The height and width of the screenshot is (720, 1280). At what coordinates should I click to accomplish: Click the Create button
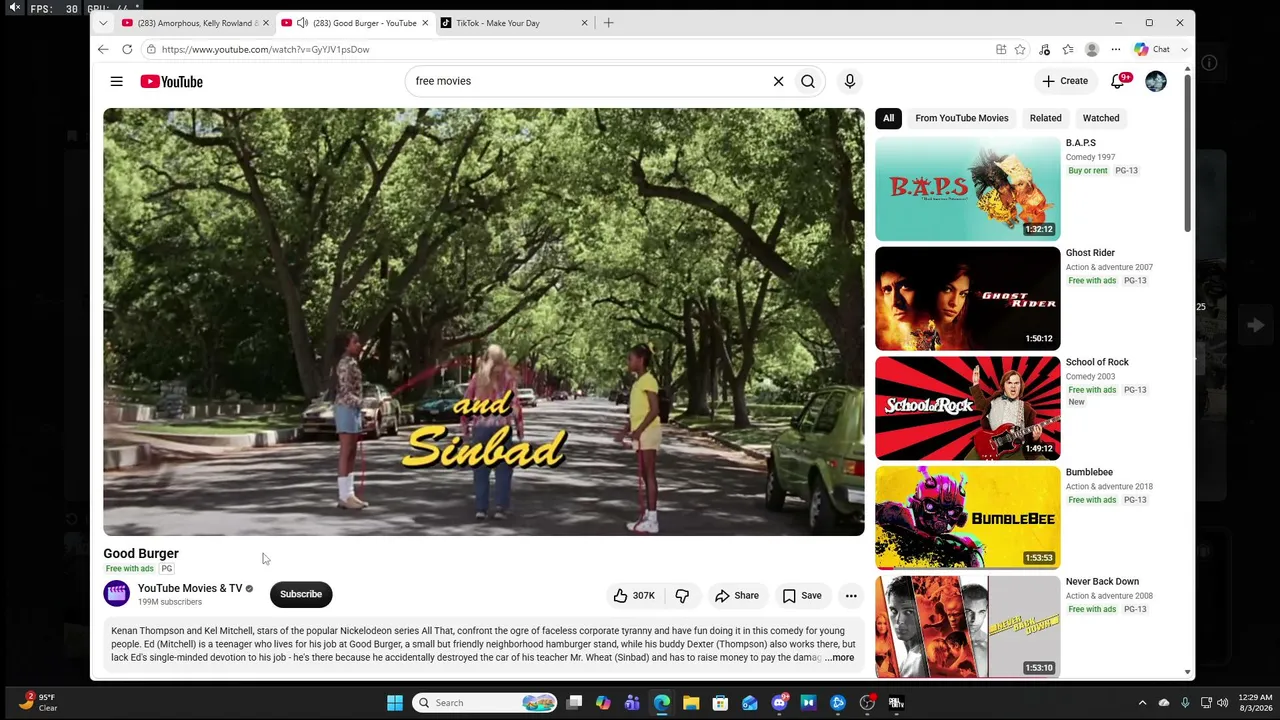tap(1065, 81)
